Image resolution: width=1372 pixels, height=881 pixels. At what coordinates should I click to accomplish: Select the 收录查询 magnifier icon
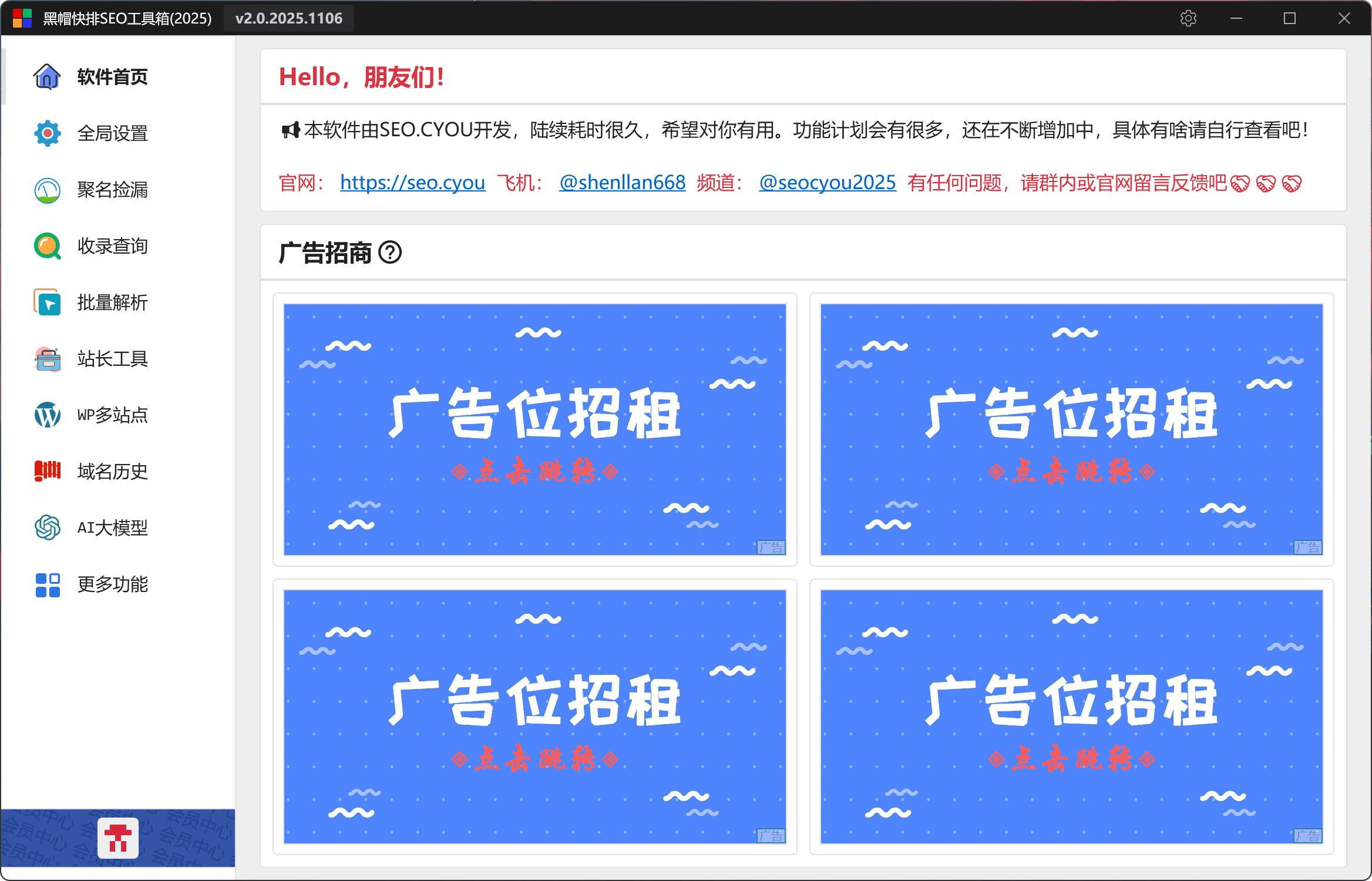(47, 246)
